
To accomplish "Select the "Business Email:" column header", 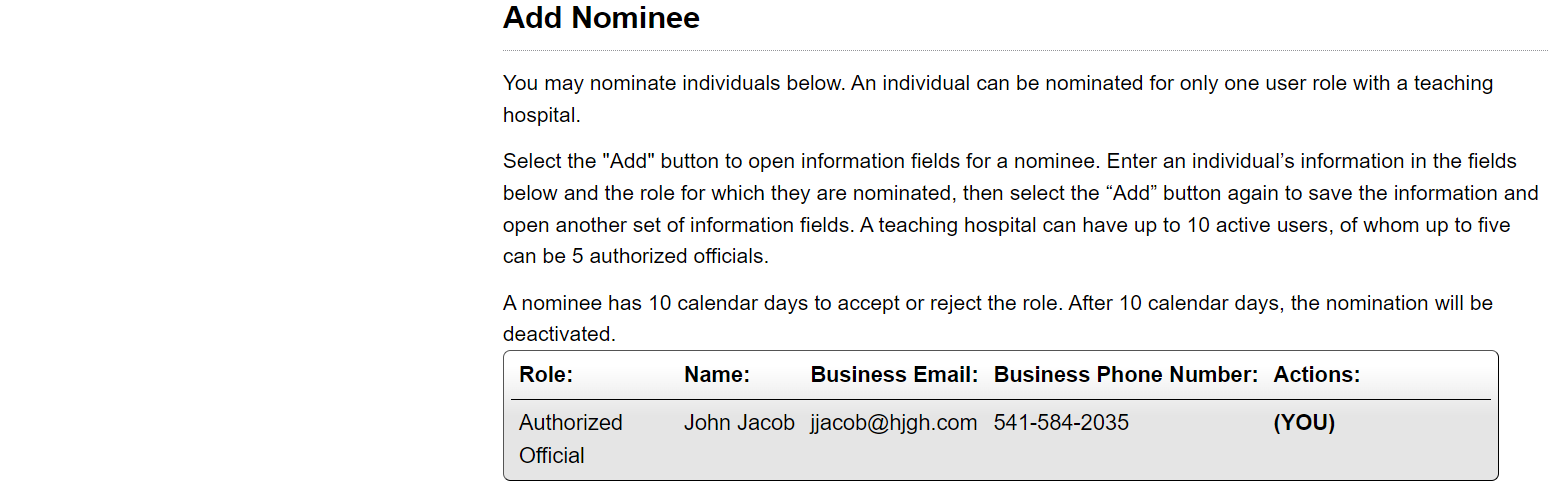I will click(x=894, y=375).
